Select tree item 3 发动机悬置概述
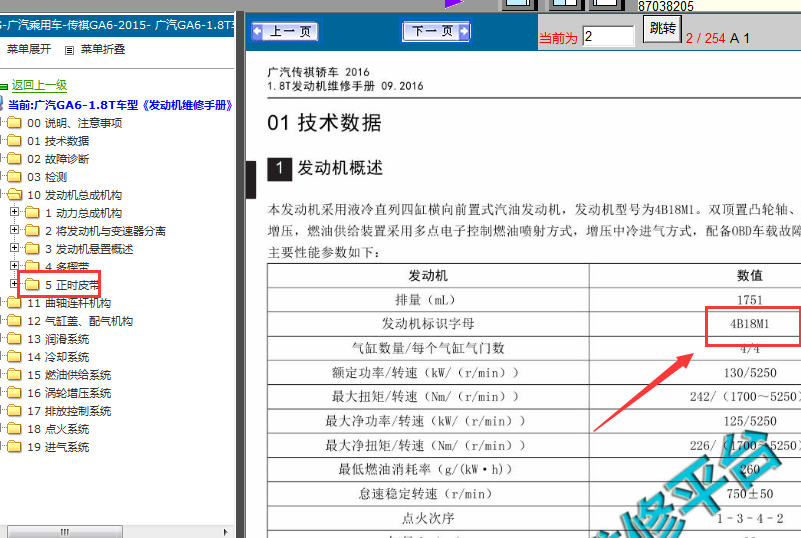Viewport: 801px width, 538px height. pyautogui.click(x=89, y=249)
